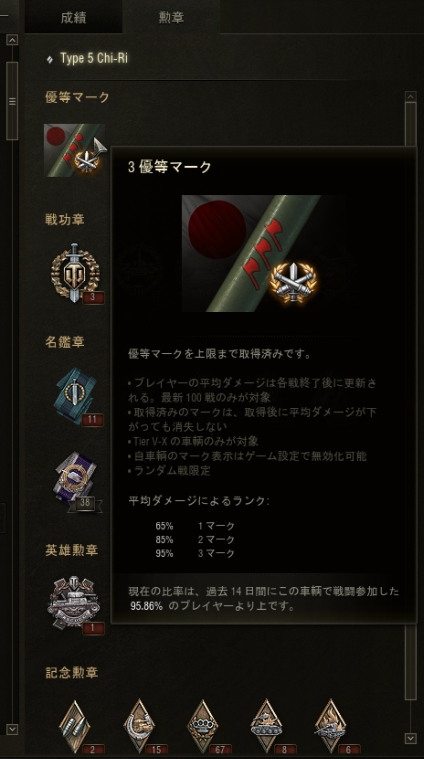Select the sword-and-shield medal with count 3

(76, 273)
